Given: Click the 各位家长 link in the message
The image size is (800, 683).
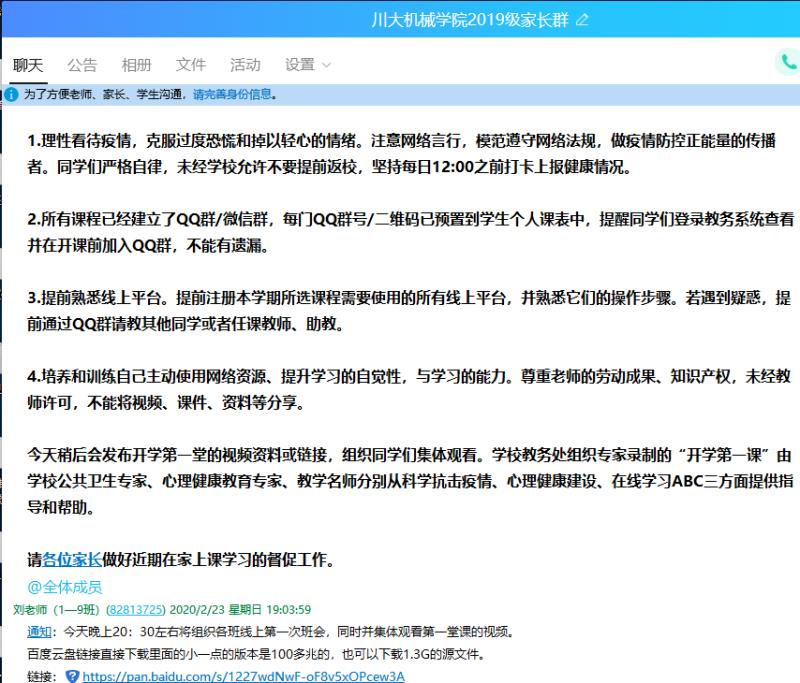Looking at the screenshot, I should point(74,559).
